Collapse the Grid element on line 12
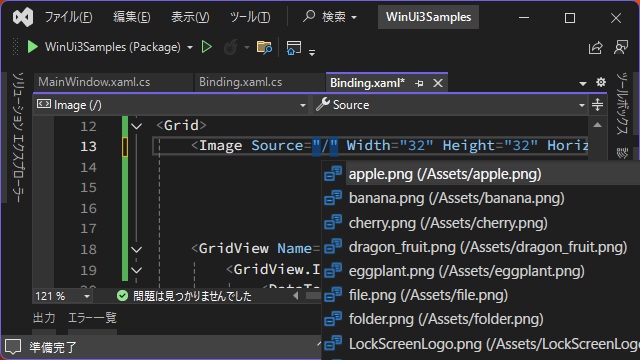Image resolution: width=640 pixels, height=360 pixels. [137, 126]
